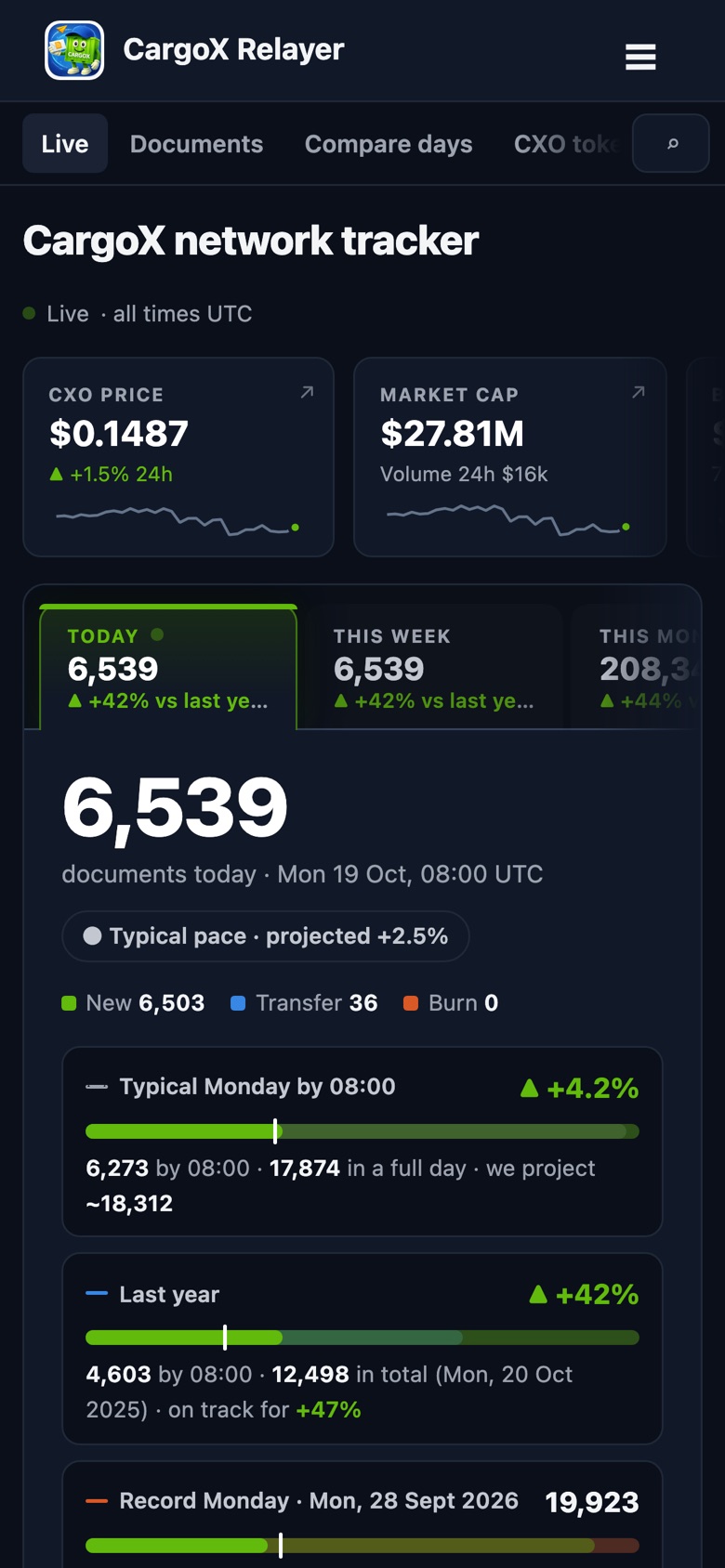Click the blue Transfer legend square

238,1003
